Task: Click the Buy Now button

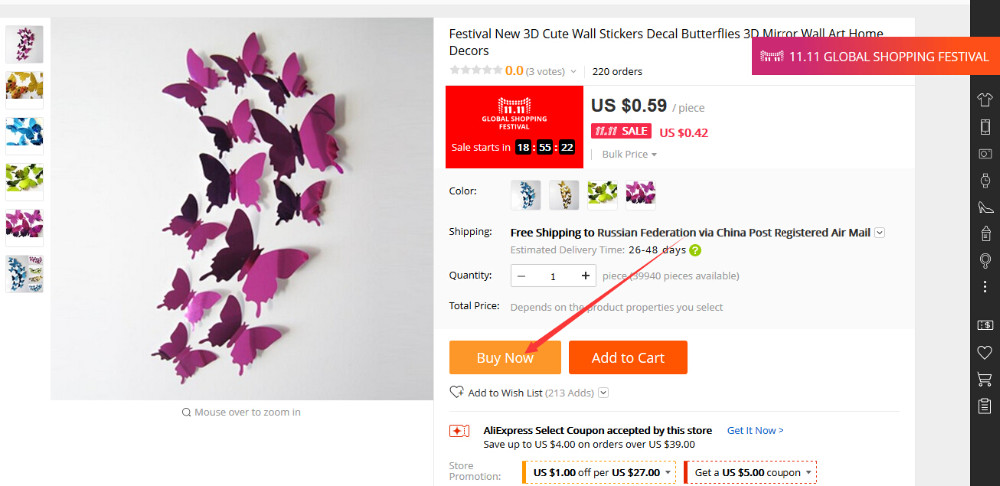Action: coord(505,357)
